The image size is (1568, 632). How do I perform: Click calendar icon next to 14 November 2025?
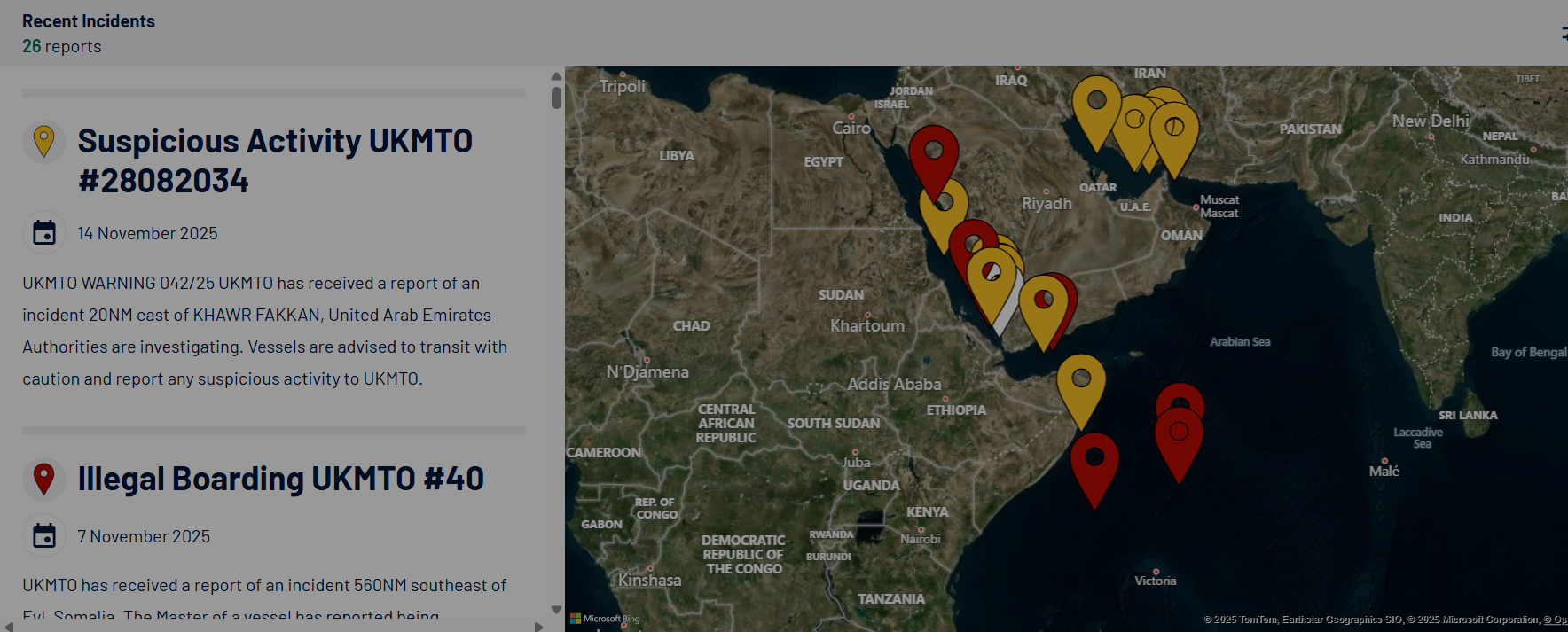(x=44, y=233)
